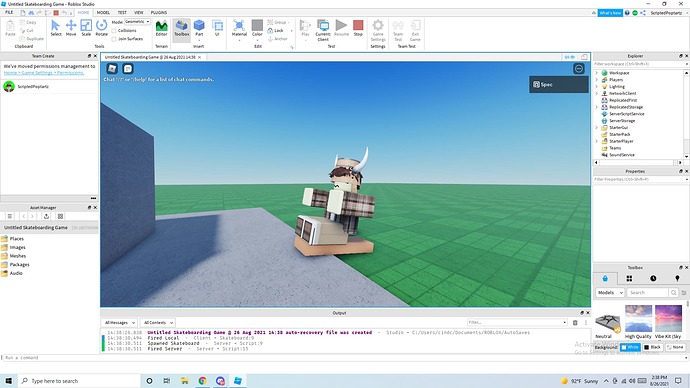Open the All Messages output filter

tap(120, 322)
